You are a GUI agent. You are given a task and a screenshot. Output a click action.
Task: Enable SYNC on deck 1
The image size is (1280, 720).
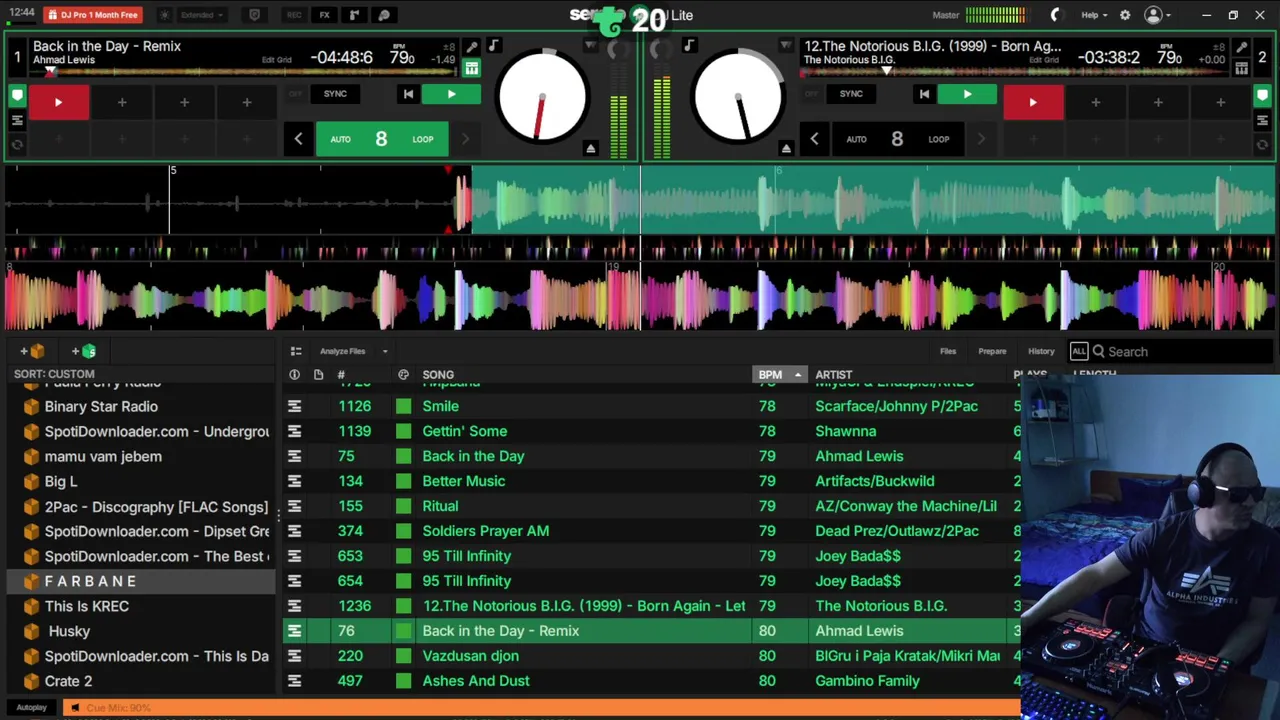335,94
